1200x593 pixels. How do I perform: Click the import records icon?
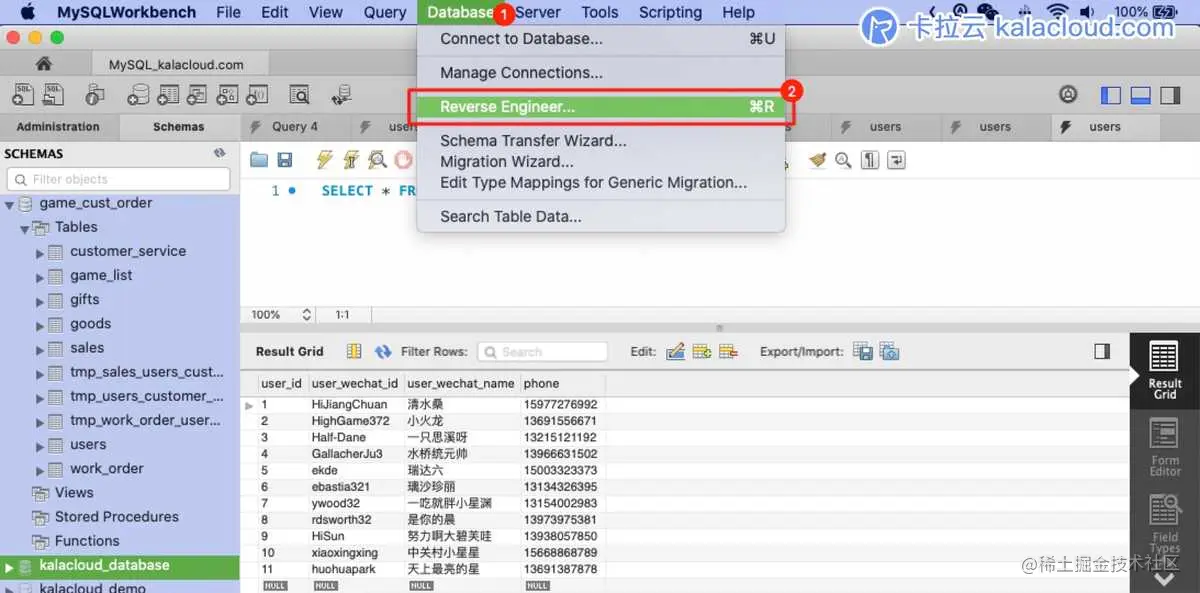click(x=889, y=352)
